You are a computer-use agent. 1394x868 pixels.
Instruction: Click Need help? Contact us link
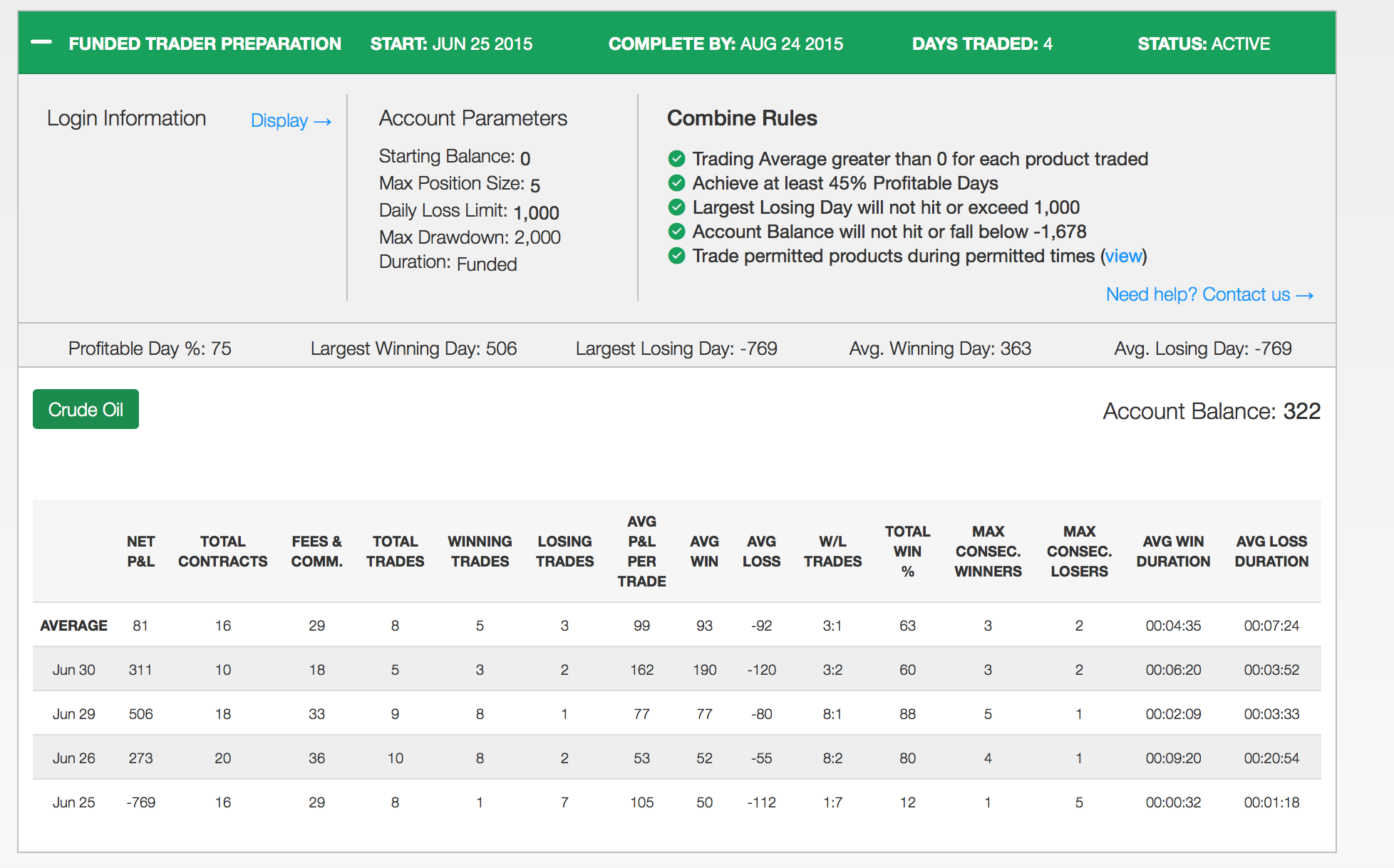click(x=1209, y=294)
